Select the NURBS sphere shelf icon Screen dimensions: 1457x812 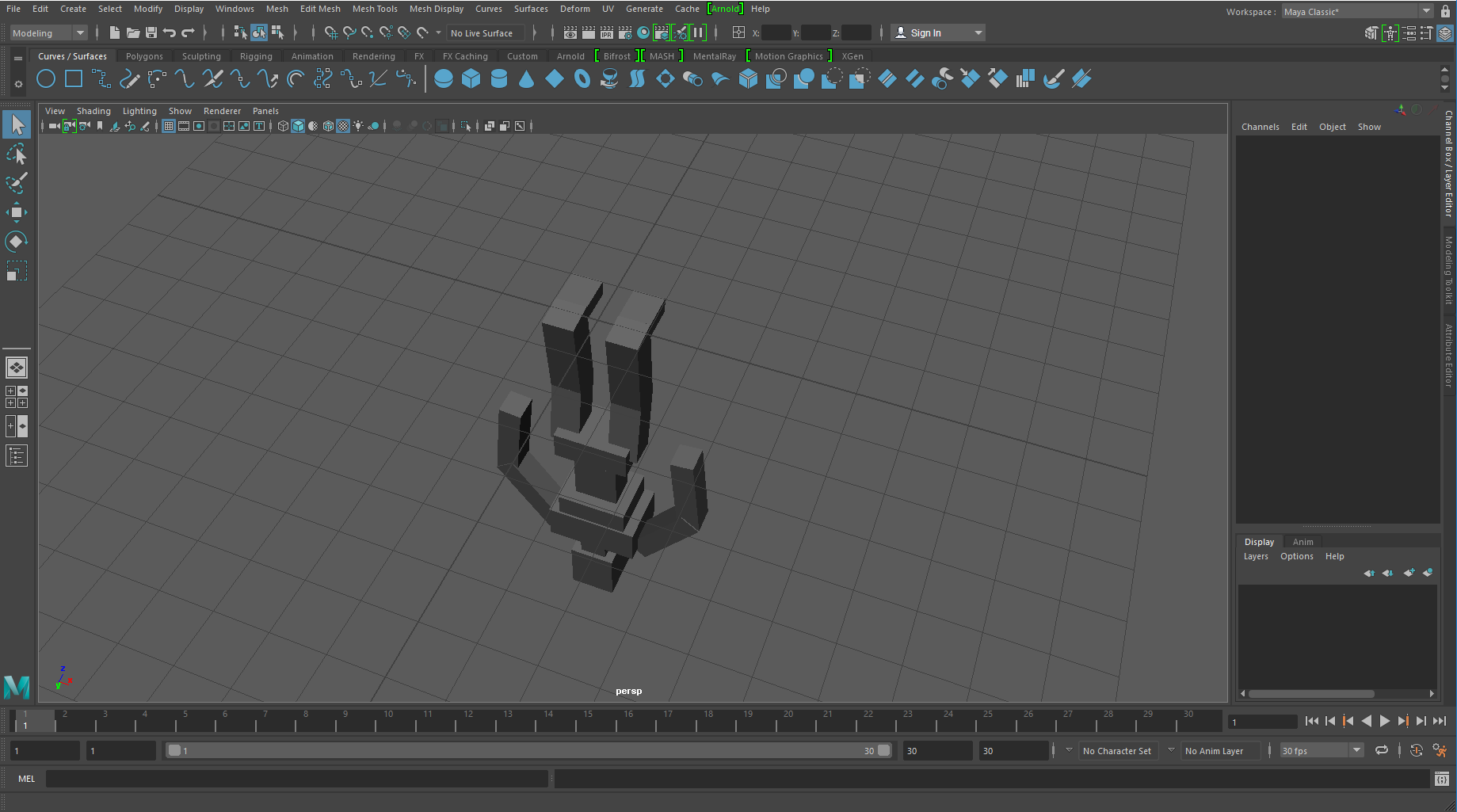coord(444,79)
